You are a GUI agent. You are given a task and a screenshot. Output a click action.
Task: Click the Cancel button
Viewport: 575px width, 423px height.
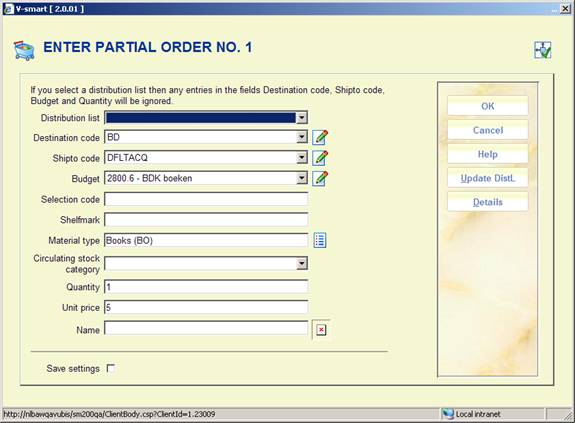point(487,130)
